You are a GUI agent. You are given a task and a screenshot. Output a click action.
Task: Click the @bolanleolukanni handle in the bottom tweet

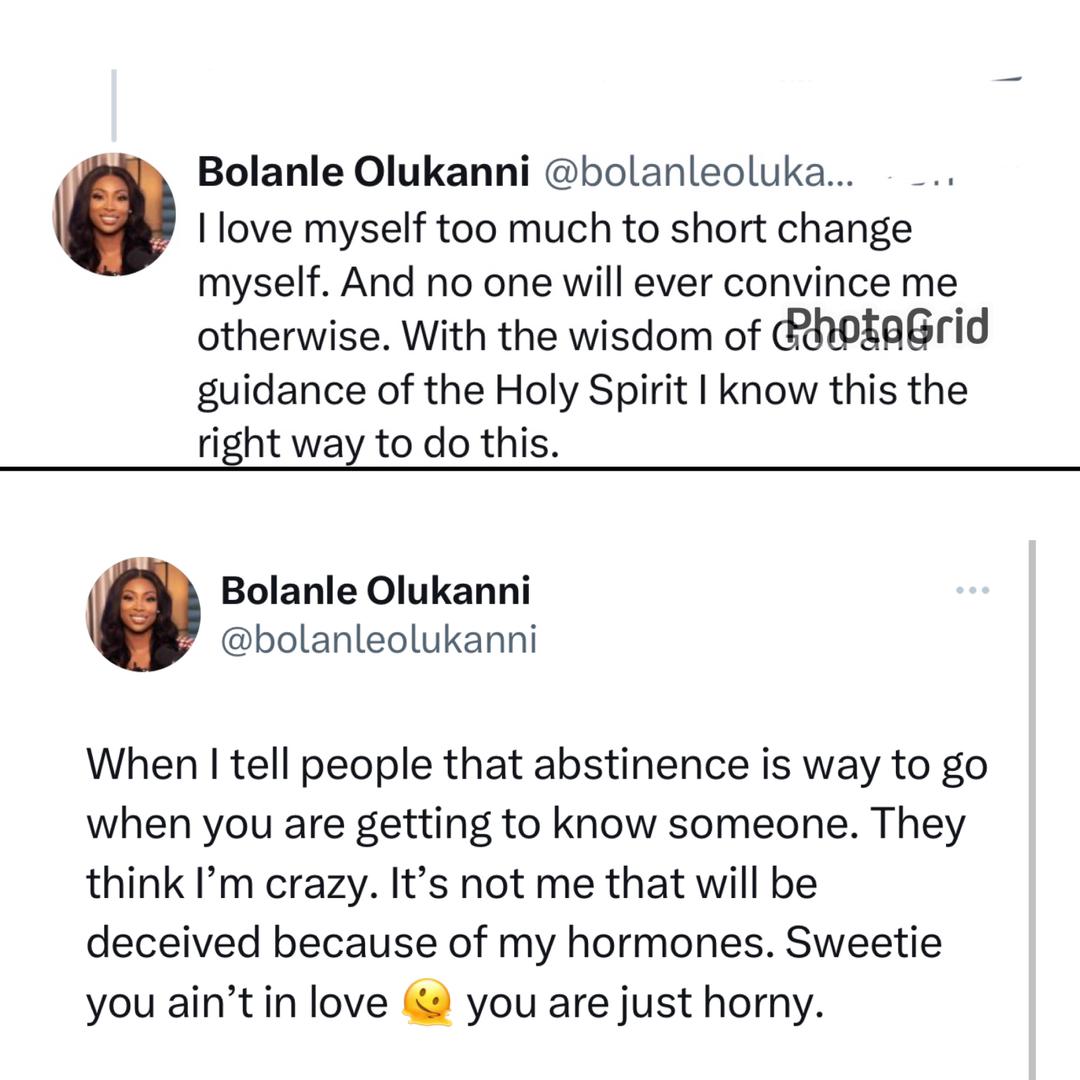(x=378, y=639)
